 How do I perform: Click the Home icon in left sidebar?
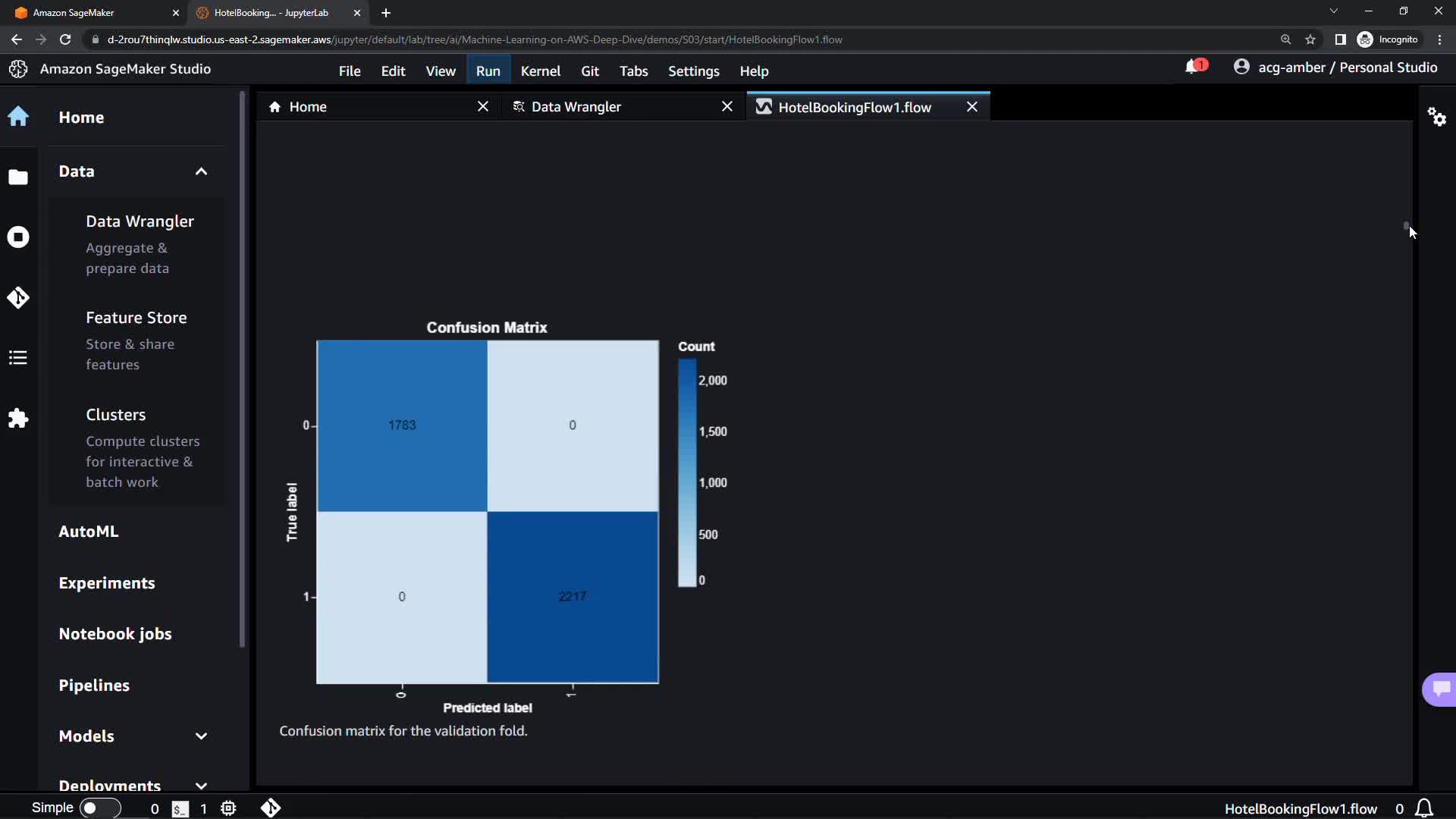18,117
